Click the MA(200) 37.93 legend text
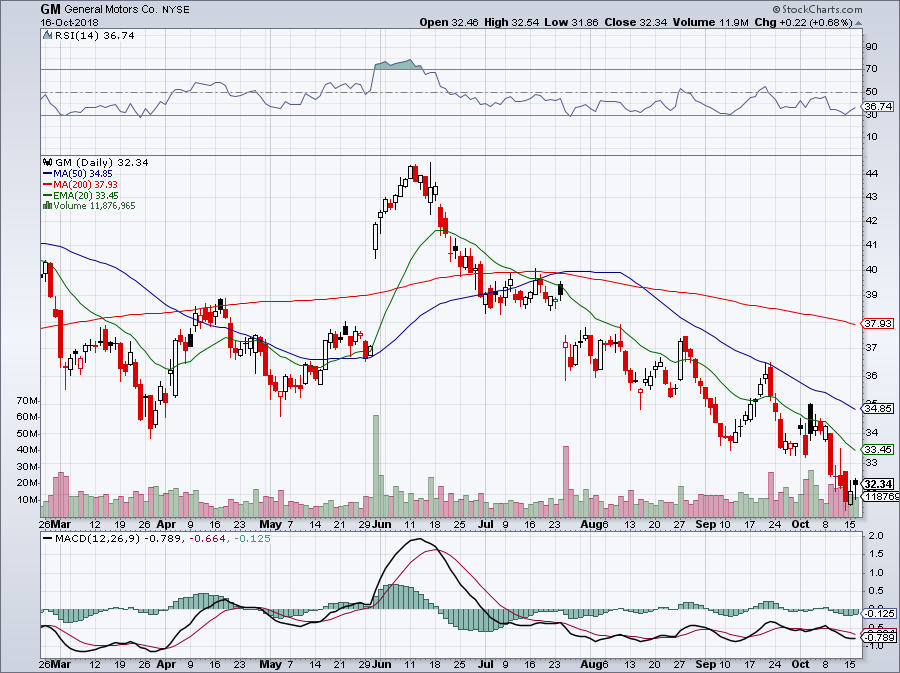Viewport: 900px width, 673px height. pyautogui.click(x=86, y=185)
